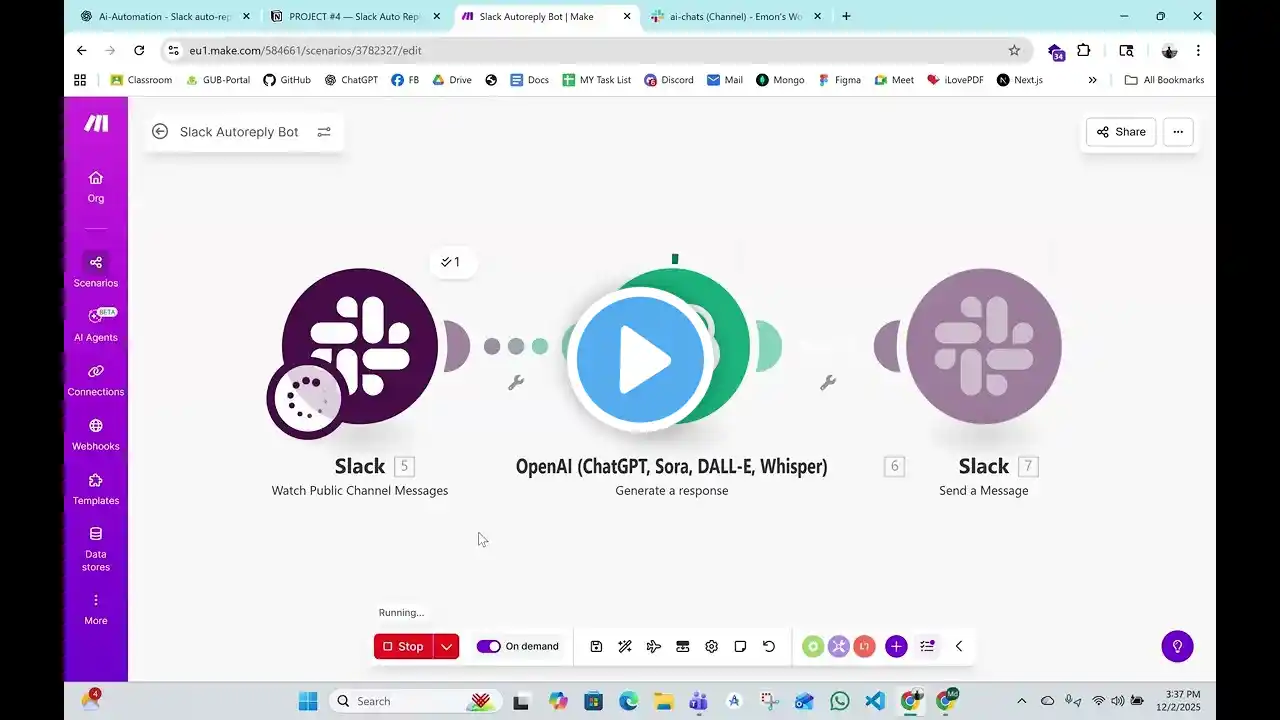Open WhatsApp from the taskbar

(x=839, y=701)
